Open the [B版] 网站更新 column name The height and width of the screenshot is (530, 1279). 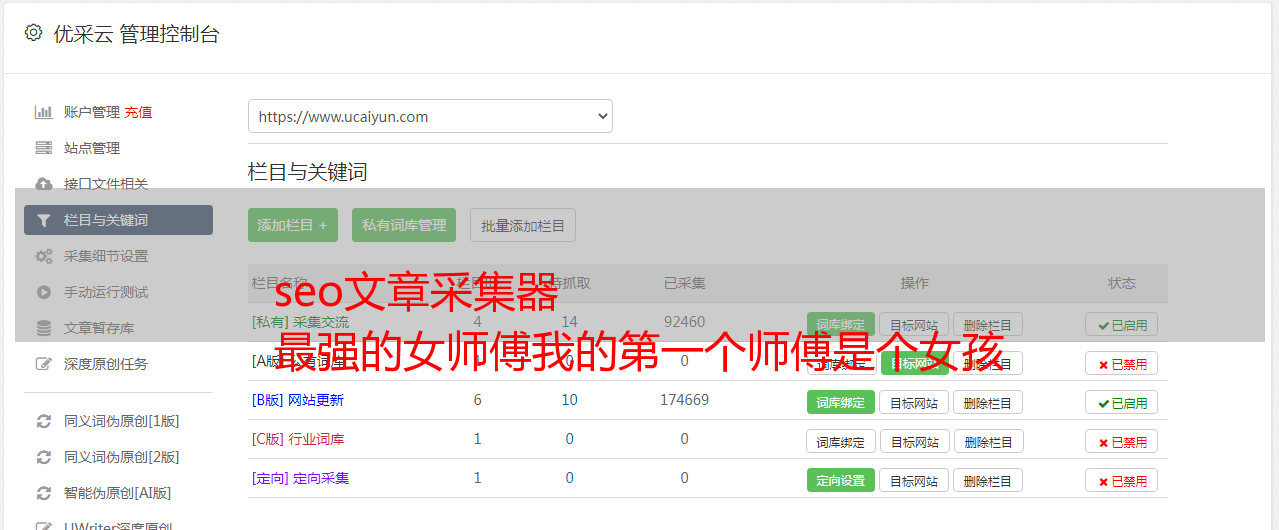(x=298, y=400)
